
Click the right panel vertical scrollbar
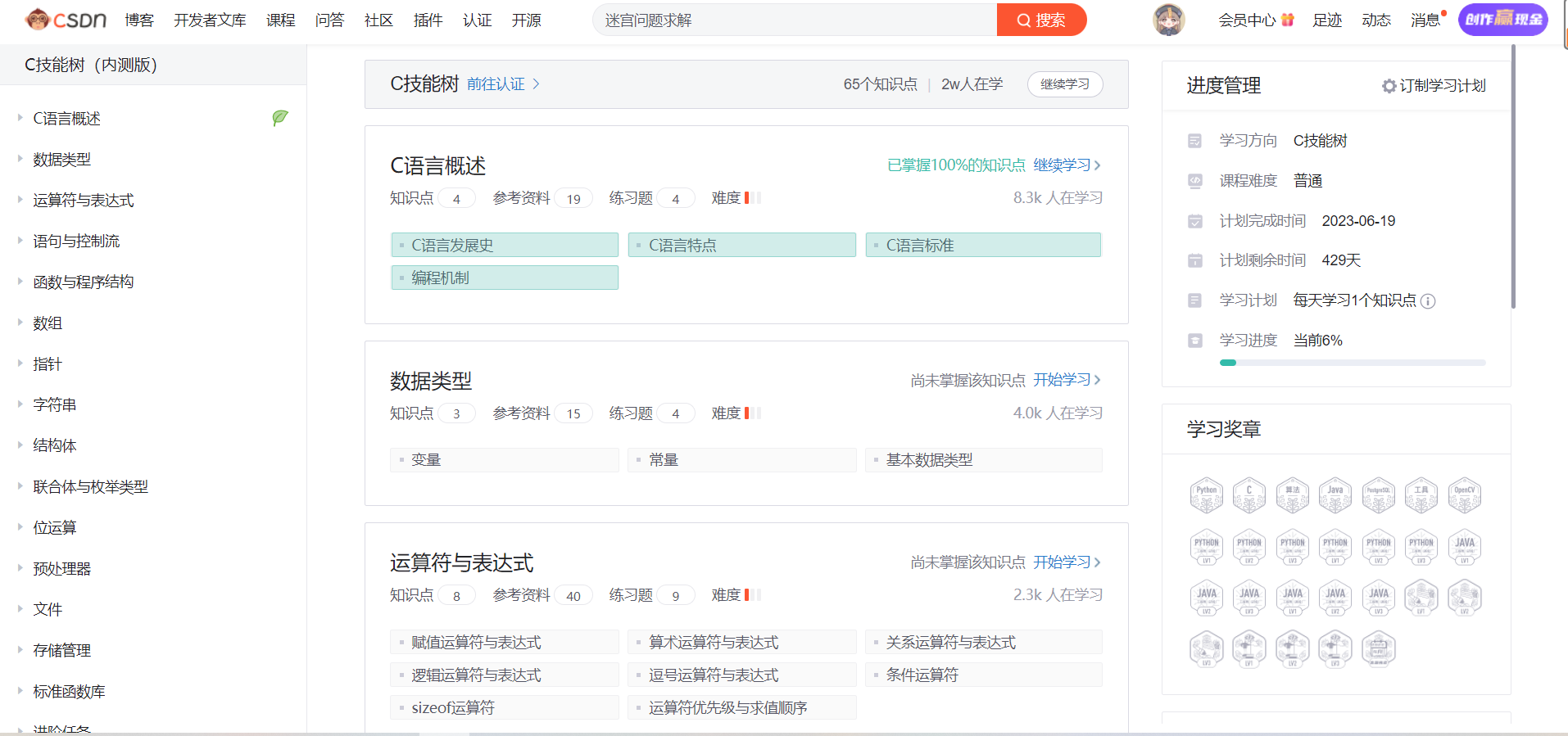(1513, 176)
